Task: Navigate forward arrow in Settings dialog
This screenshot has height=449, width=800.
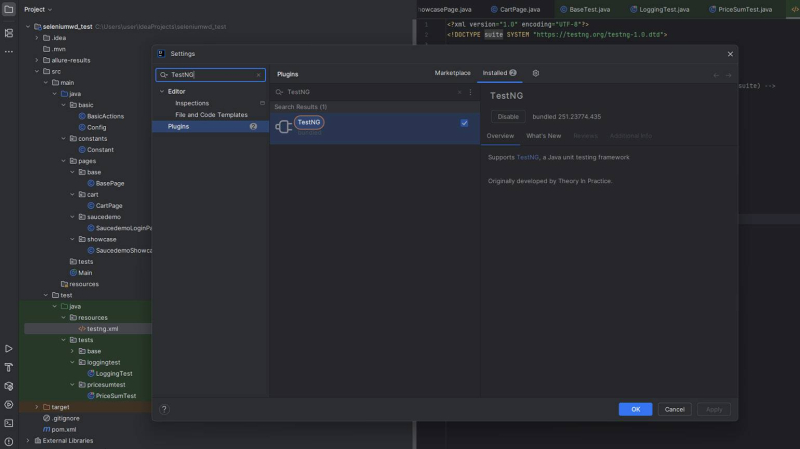Action: pos(729,75)
